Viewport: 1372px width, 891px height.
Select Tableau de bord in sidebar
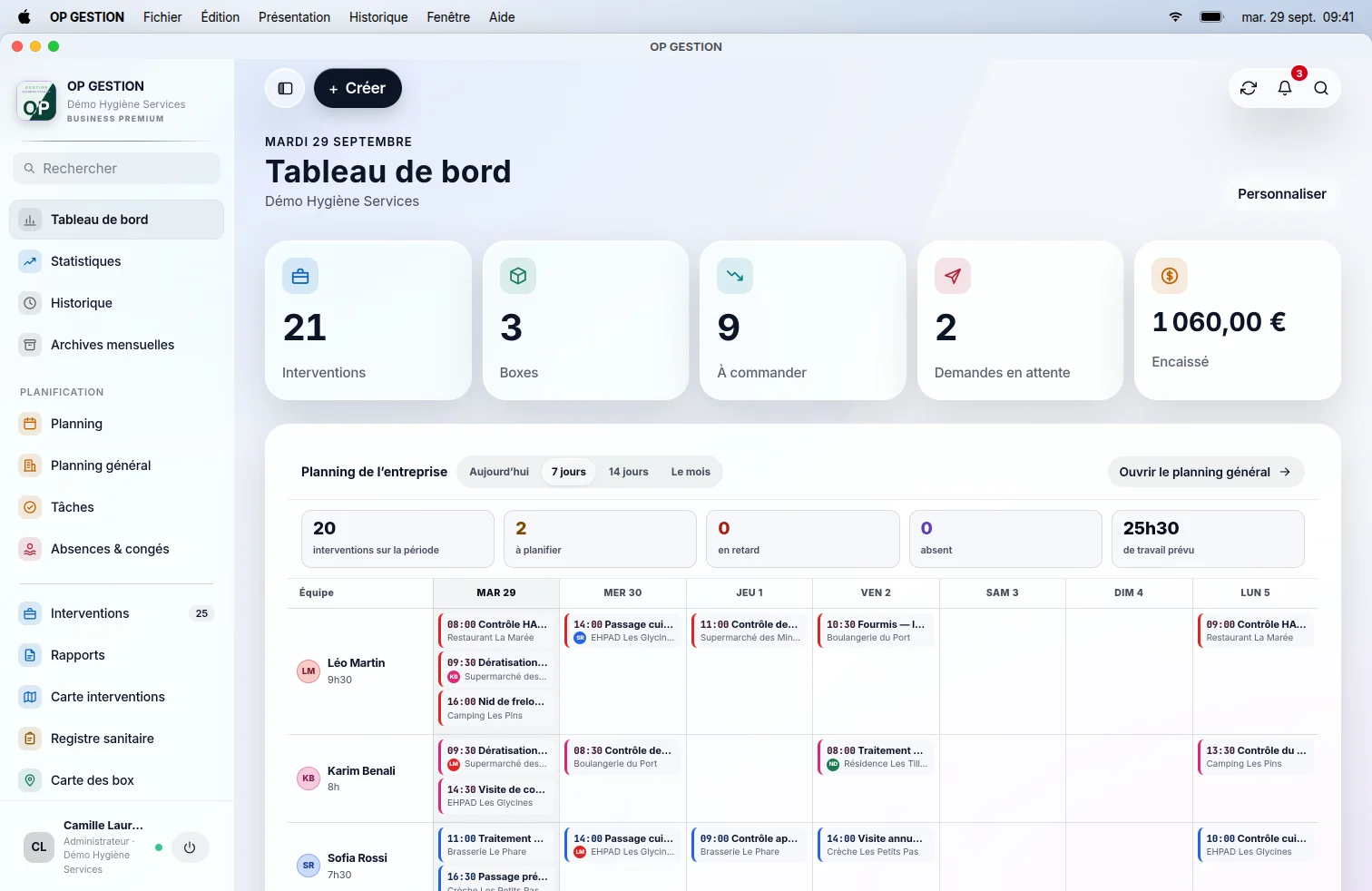(116, 220)
